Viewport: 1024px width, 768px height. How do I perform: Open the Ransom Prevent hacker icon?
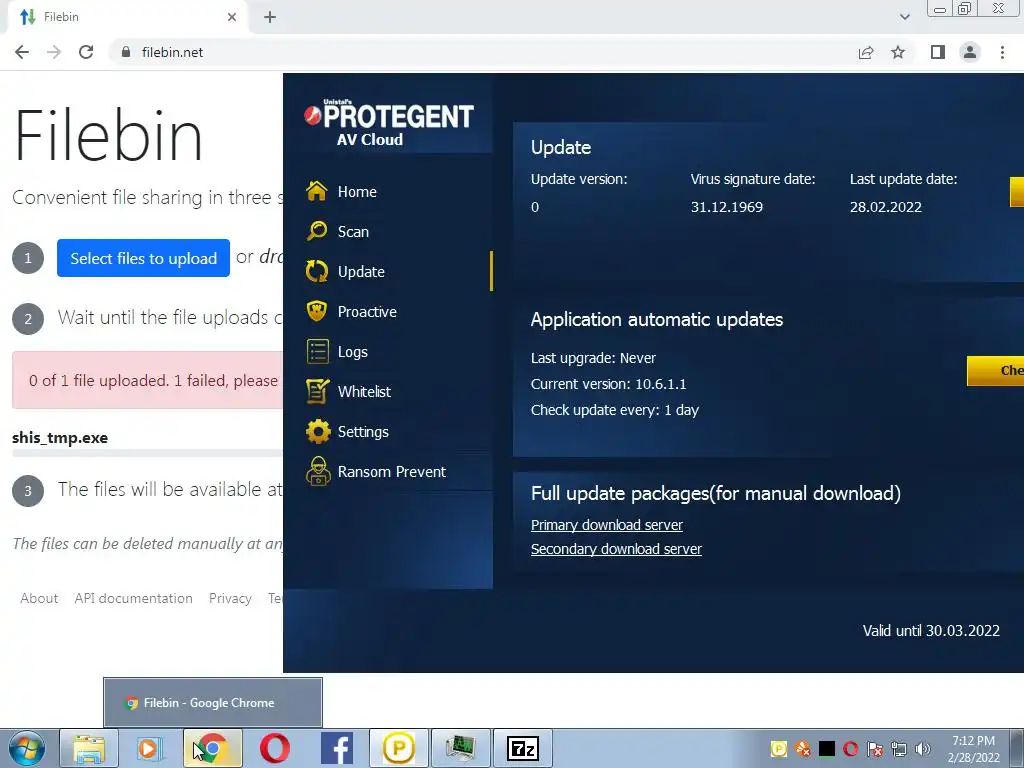(318, 472)
